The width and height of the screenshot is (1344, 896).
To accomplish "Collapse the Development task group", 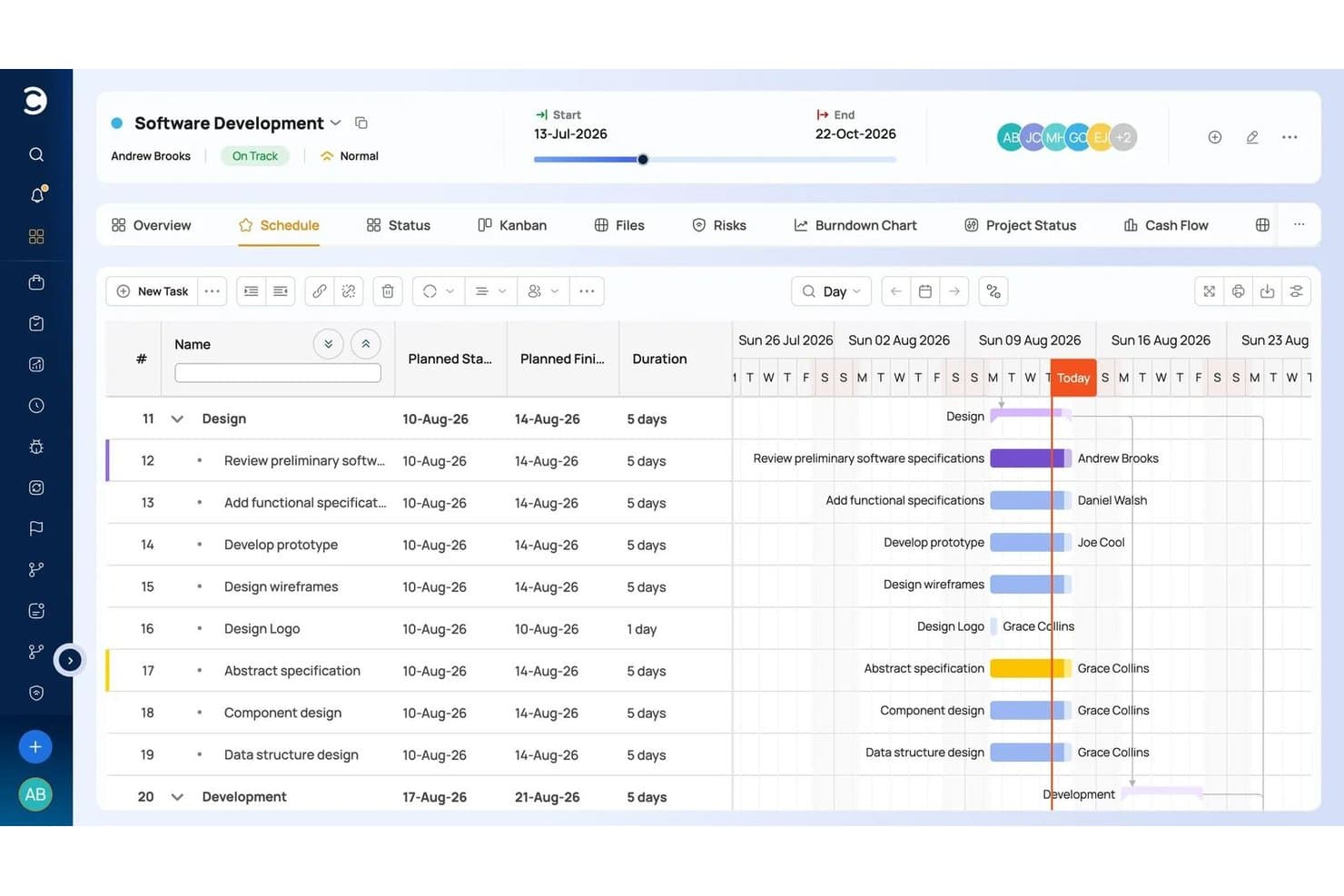I will [x=177, y=797].
